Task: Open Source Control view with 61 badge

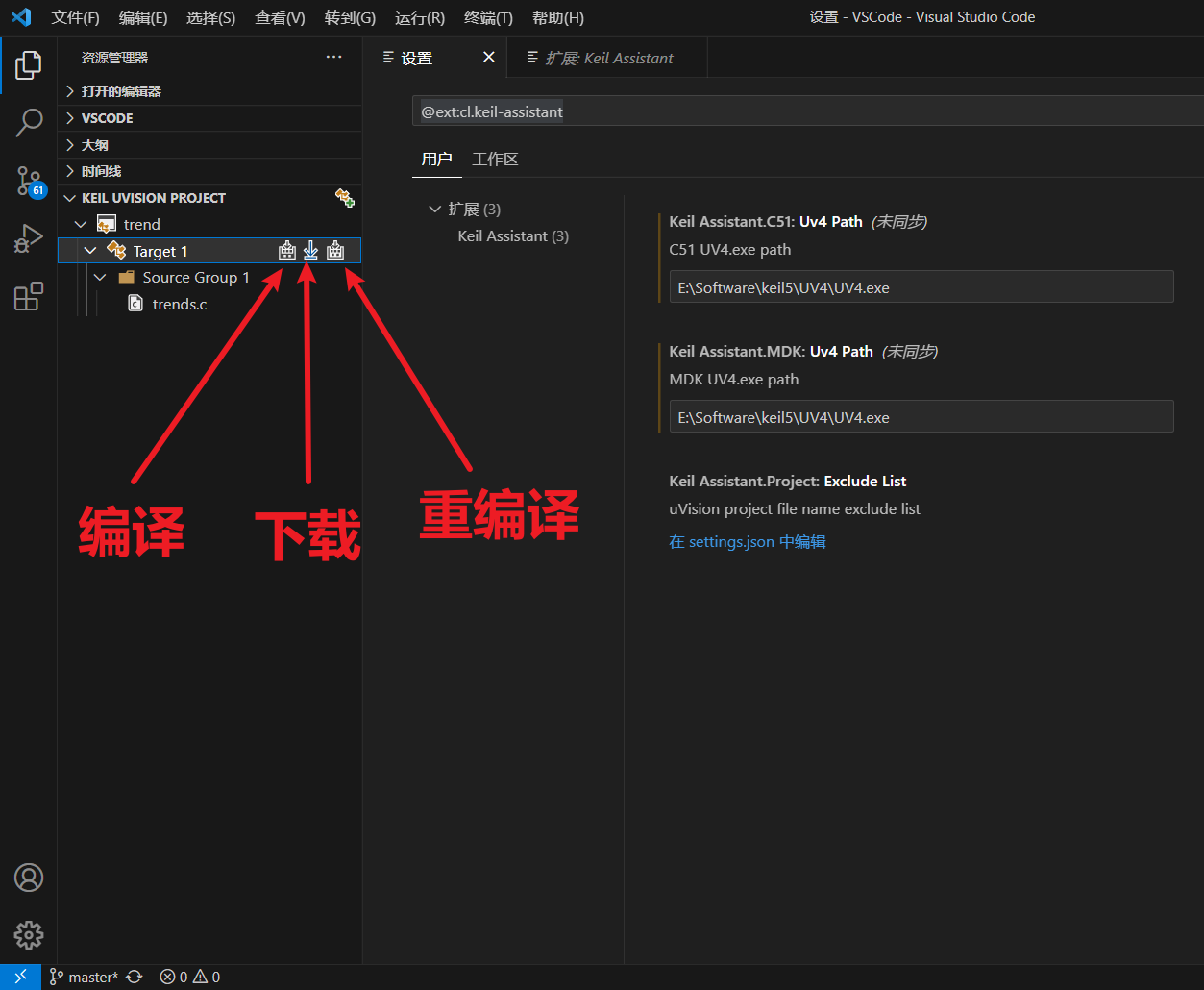Action: click(x=29, y=180)
